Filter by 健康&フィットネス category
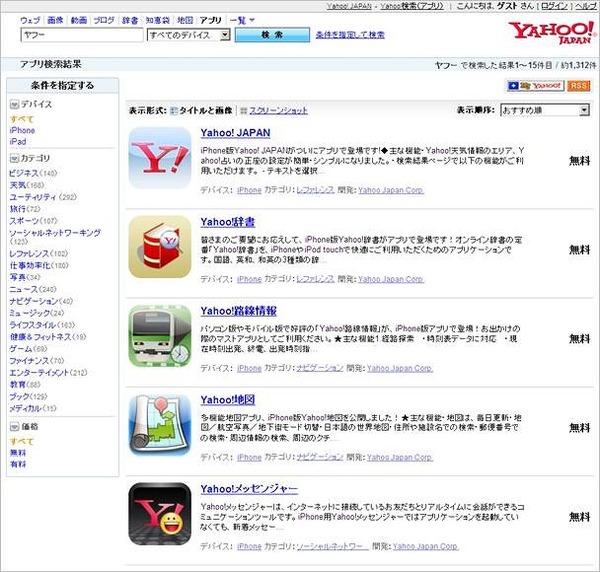Viewport: 600px width, 572px height. coord(40,337)
